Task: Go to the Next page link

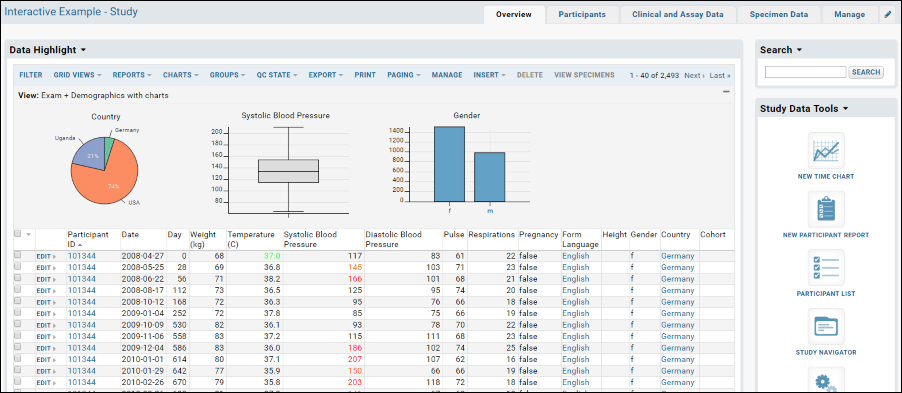Action: click(694, 75)
